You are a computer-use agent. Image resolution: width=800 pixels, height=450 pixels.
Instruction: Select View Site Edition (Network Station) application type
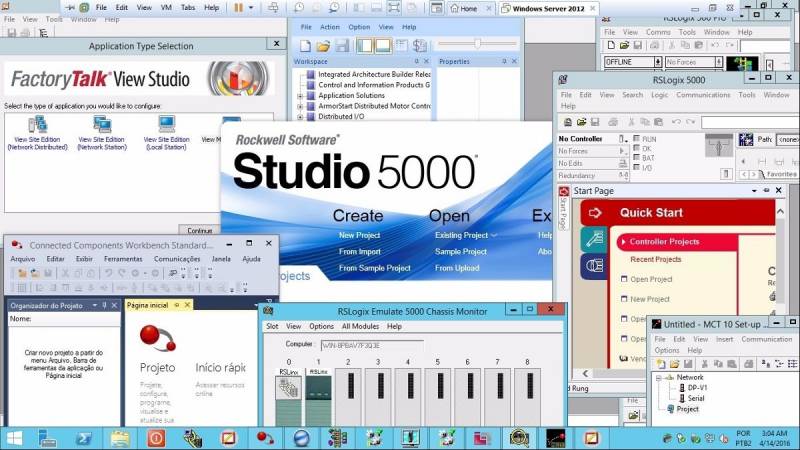(102, 133)
